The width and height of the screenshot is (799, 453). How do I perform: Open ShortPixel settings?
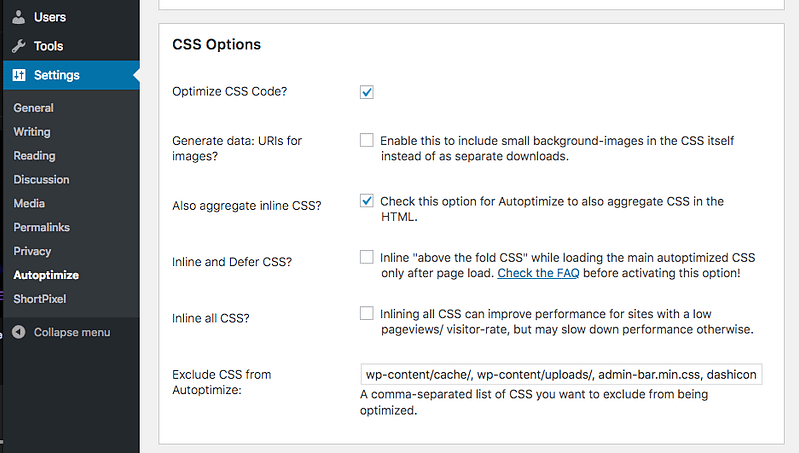(40, 299)
